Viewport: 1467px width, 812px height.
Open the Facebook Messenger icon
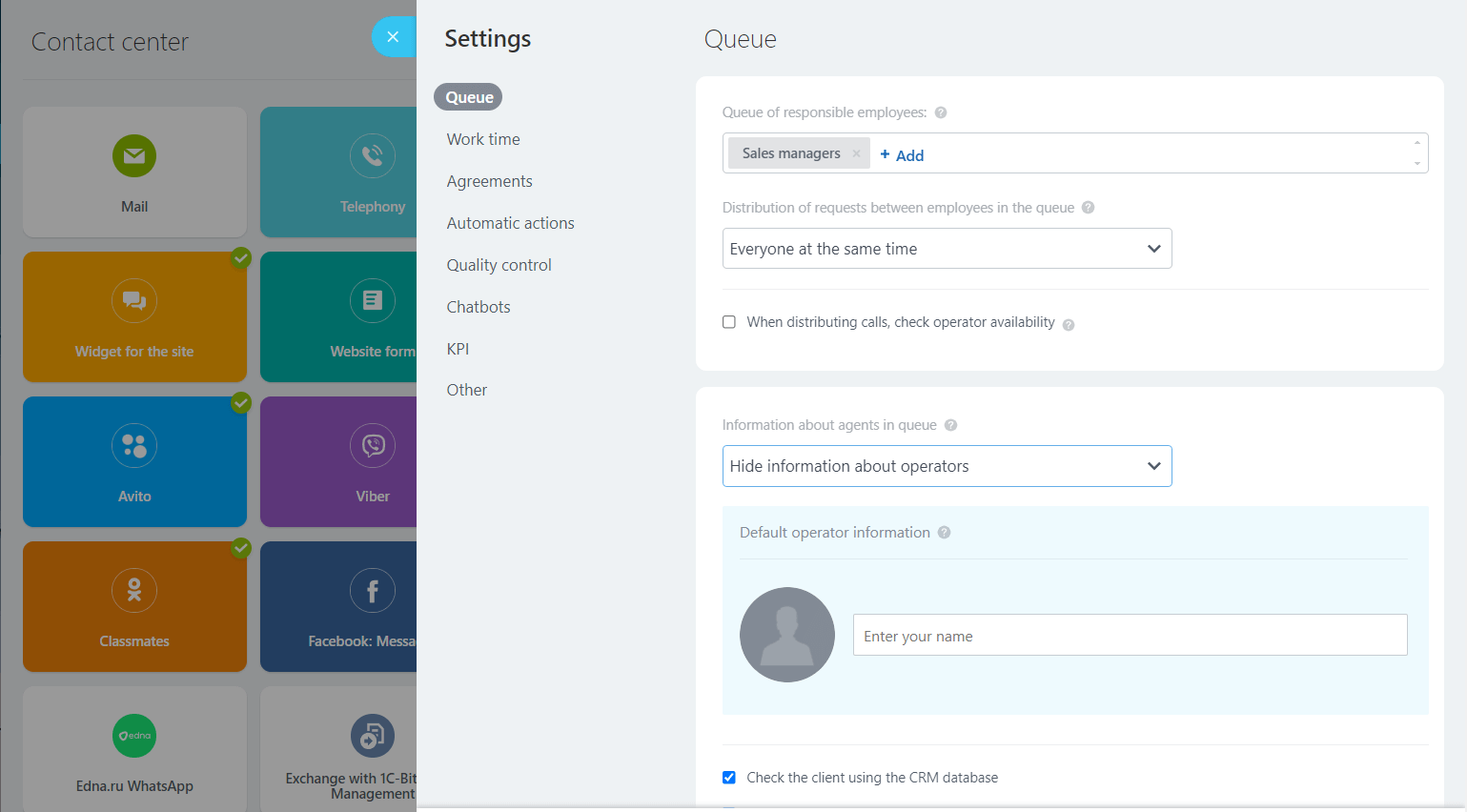coord(373,591)
